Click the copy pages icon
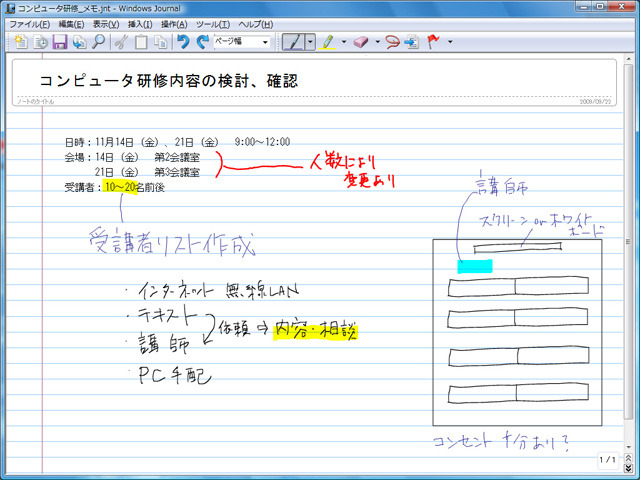 [160, 42]
